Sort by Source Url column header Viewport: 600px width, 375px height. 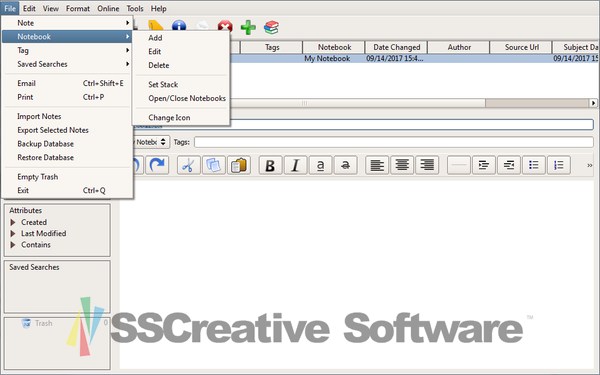click(521, 47)
